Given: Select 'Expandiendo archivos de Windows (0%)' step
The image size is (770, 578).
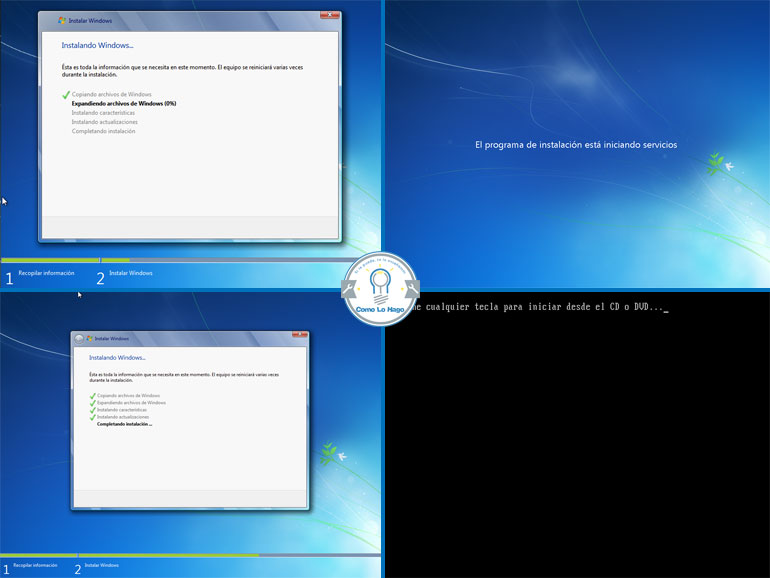Looking at the screenshot, I should pyautogui.click(x=124, y=104).
